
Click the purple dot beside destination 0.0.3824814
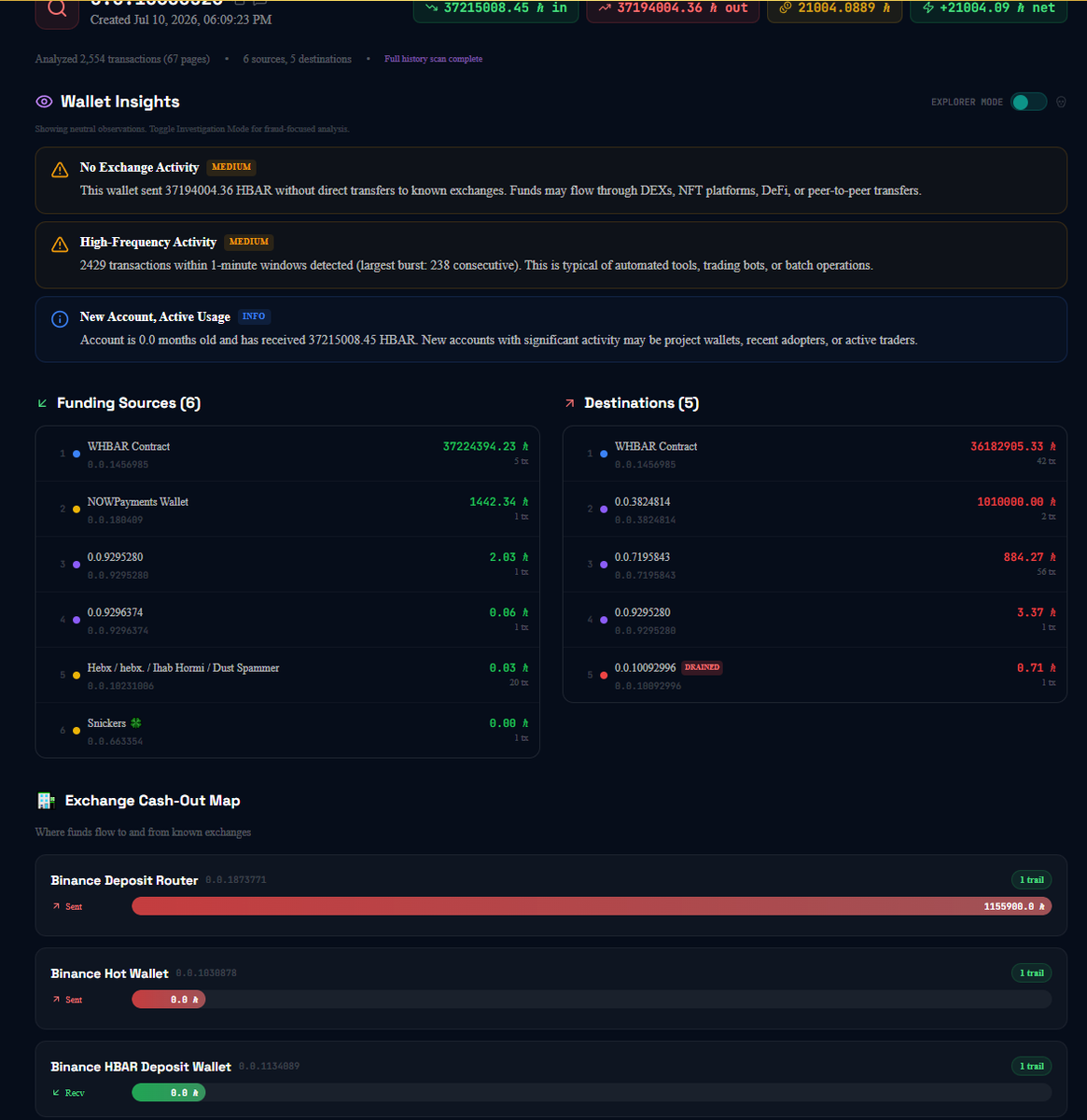(604, 509)
